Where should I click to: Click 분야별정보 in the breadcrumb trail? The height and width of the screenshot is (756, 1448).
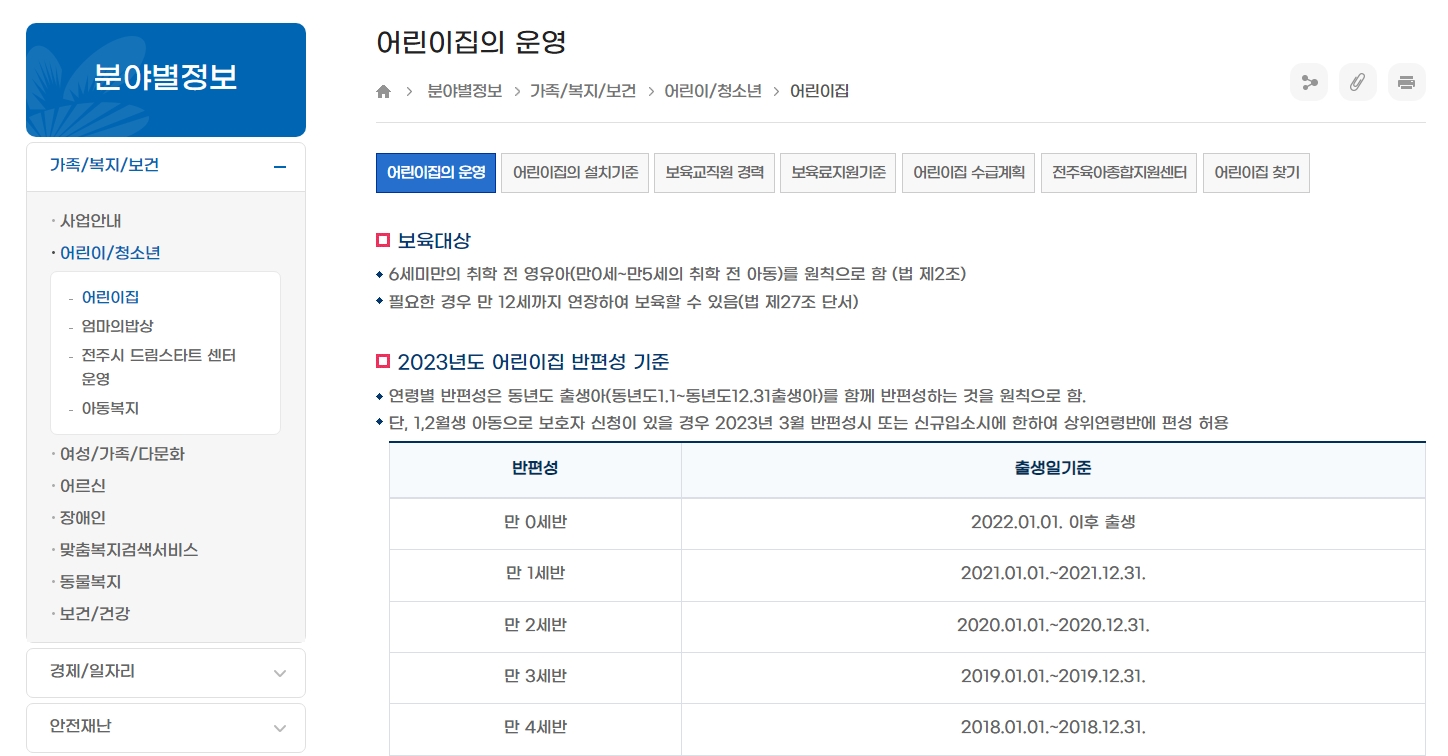click(x=464, y=90)
